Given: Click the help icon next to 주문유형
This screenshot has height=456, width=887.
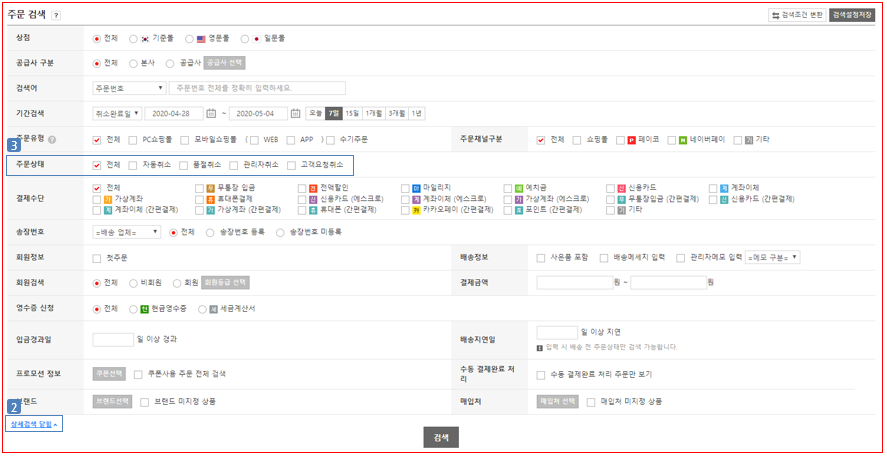Looking at the screenshot, I should [x=52, y=139].
